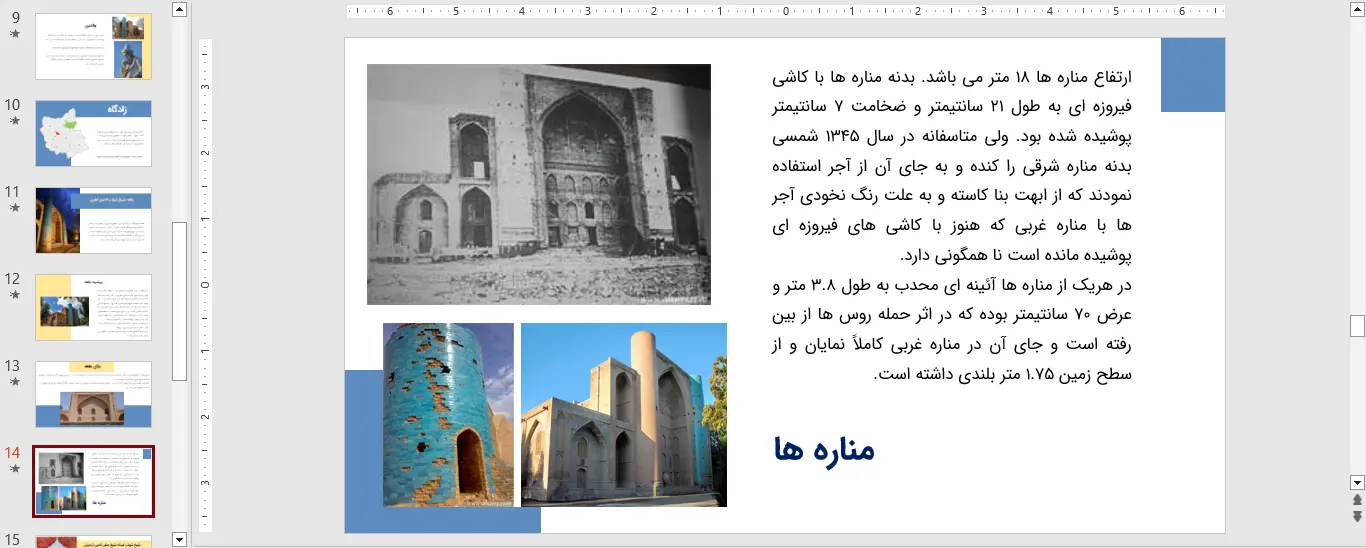Select the turquoise tiled minaret photo
1366x548 pixels.
tap(448, 415)
